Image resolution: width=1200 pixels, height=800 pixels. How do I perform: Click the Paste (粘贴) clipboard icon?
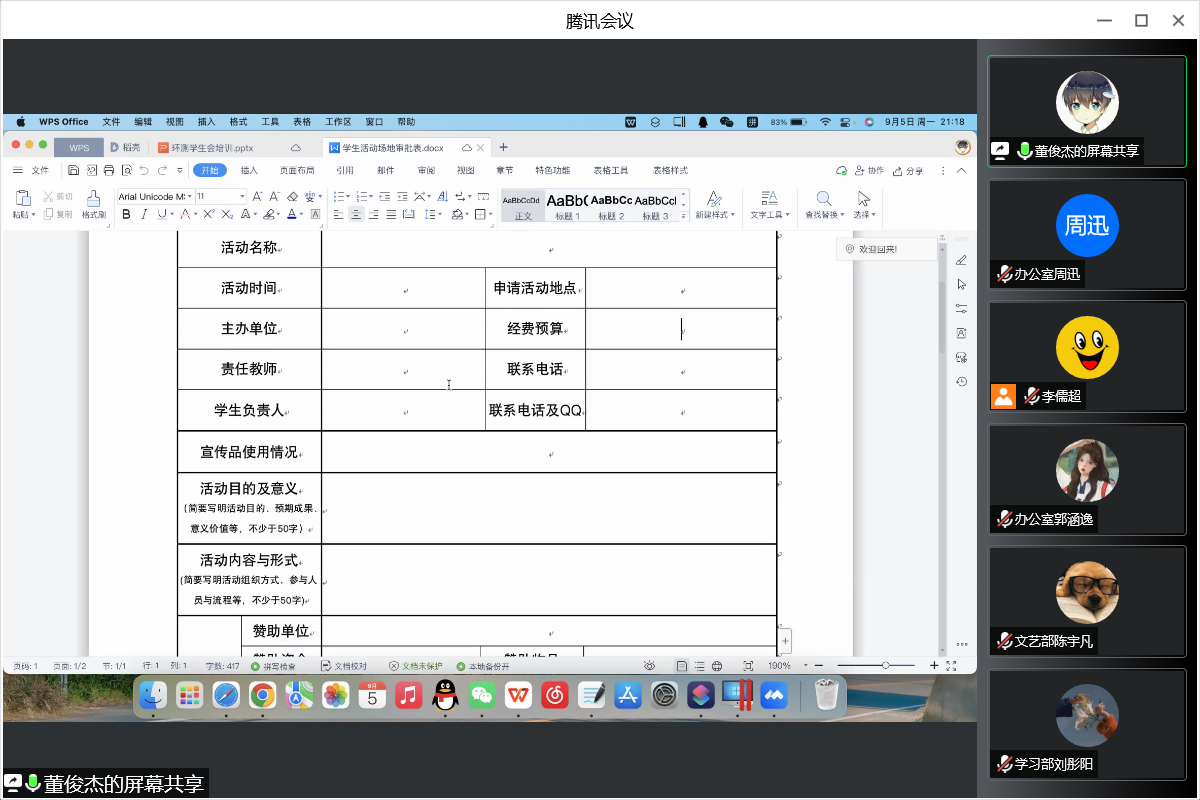[23, 198]
